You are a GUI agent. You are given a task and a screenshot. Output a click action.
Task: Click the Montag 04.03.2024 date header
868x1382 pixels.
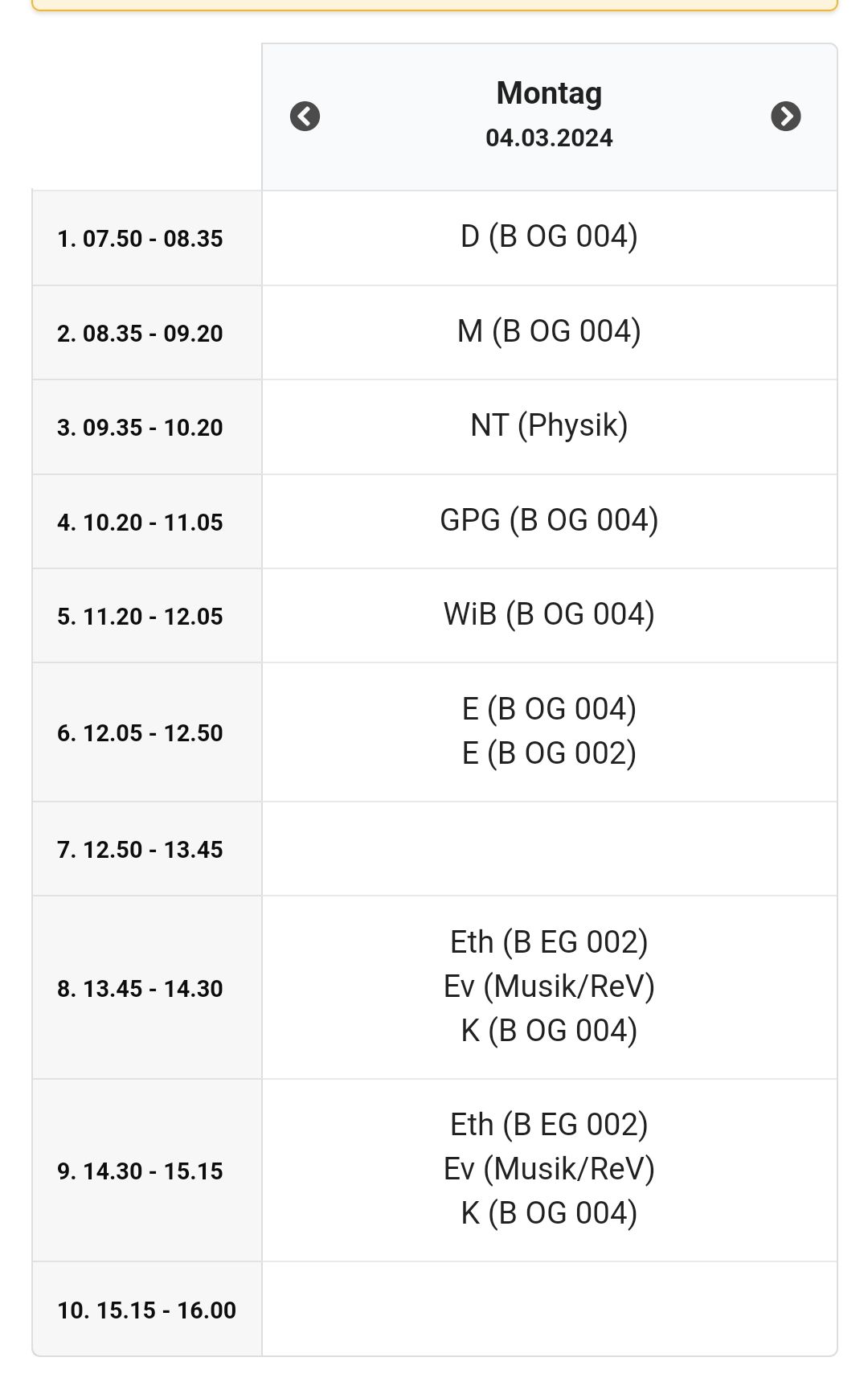coord(549,115)
